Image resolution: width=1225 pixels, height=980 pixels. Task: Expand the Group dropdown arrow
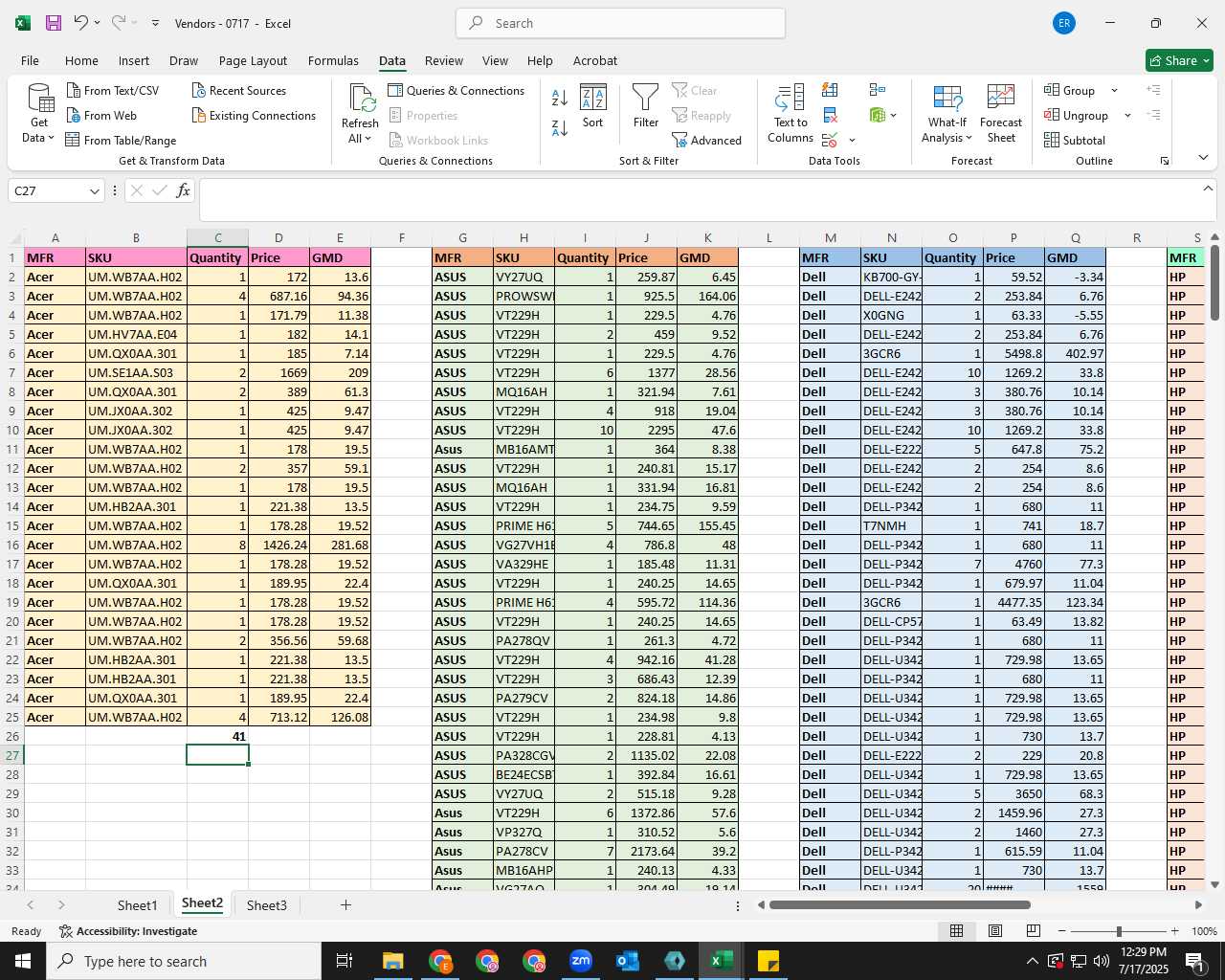1114,91
